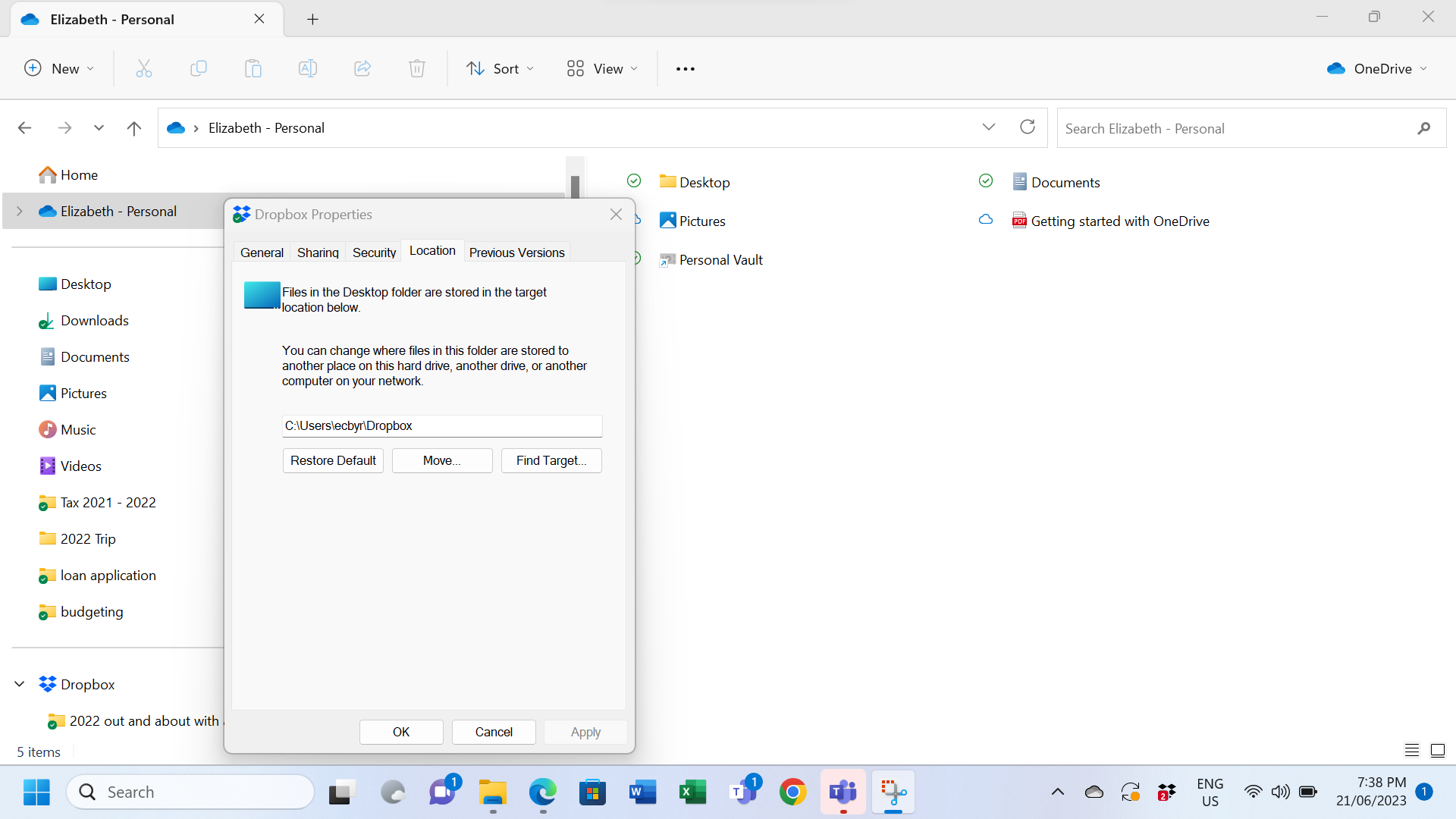Screen dimensions: 1456x819
Task: Click the Search Elizabeth - Personal box
Action: click(1251, 128)
